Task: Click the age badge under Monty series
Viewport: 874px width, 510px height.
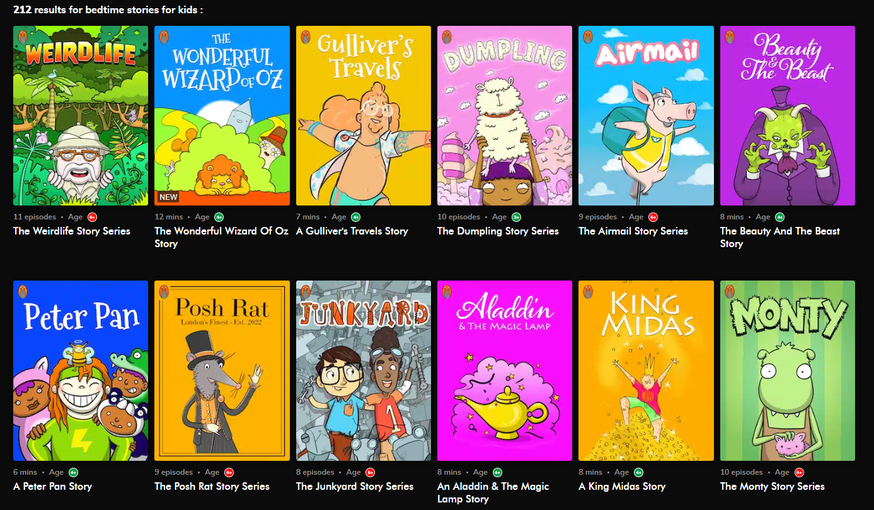Action: [799, 473]
